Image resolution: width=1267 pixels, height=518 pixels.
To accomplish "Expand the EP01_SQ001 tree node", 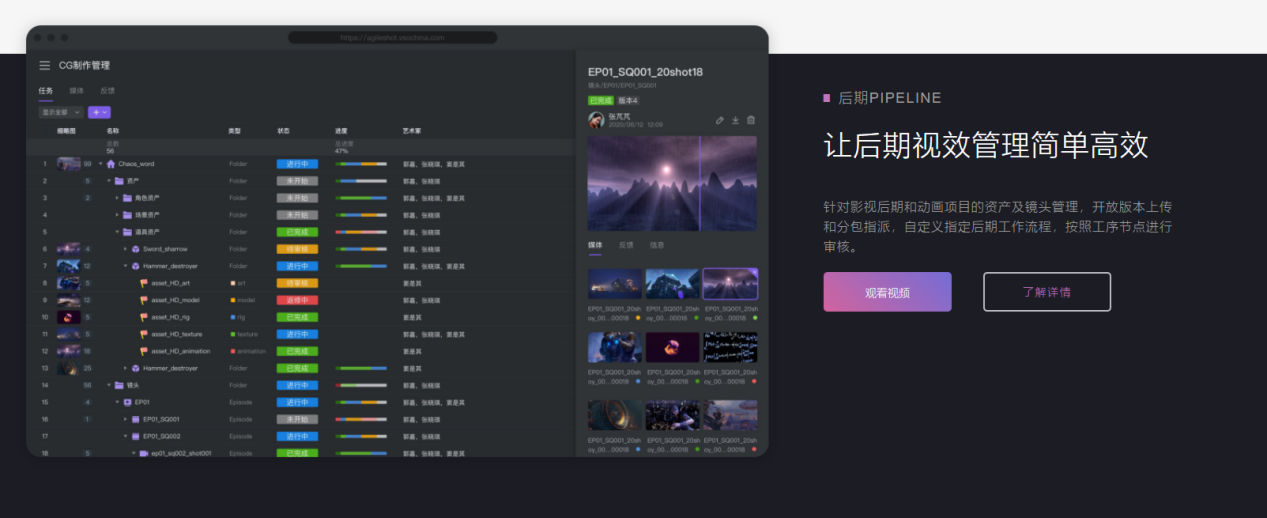I will tap(125, 419).
